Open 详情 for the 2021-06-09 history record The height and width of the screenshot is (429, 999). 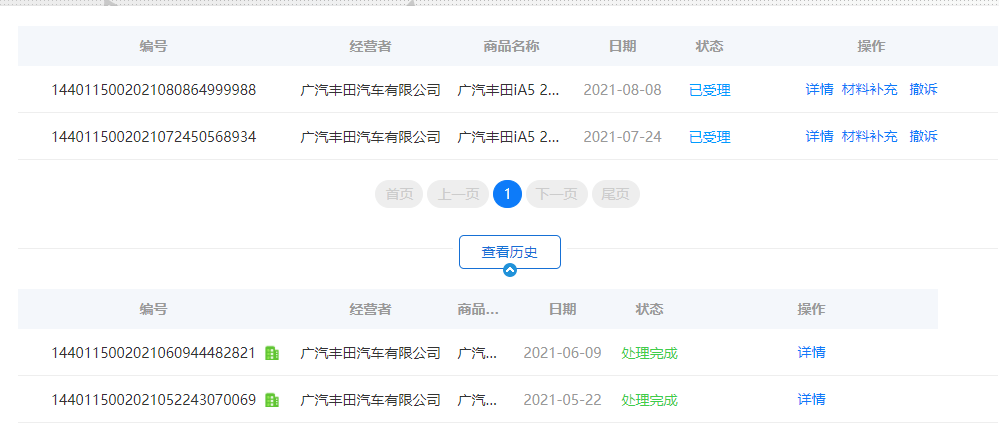812,353
